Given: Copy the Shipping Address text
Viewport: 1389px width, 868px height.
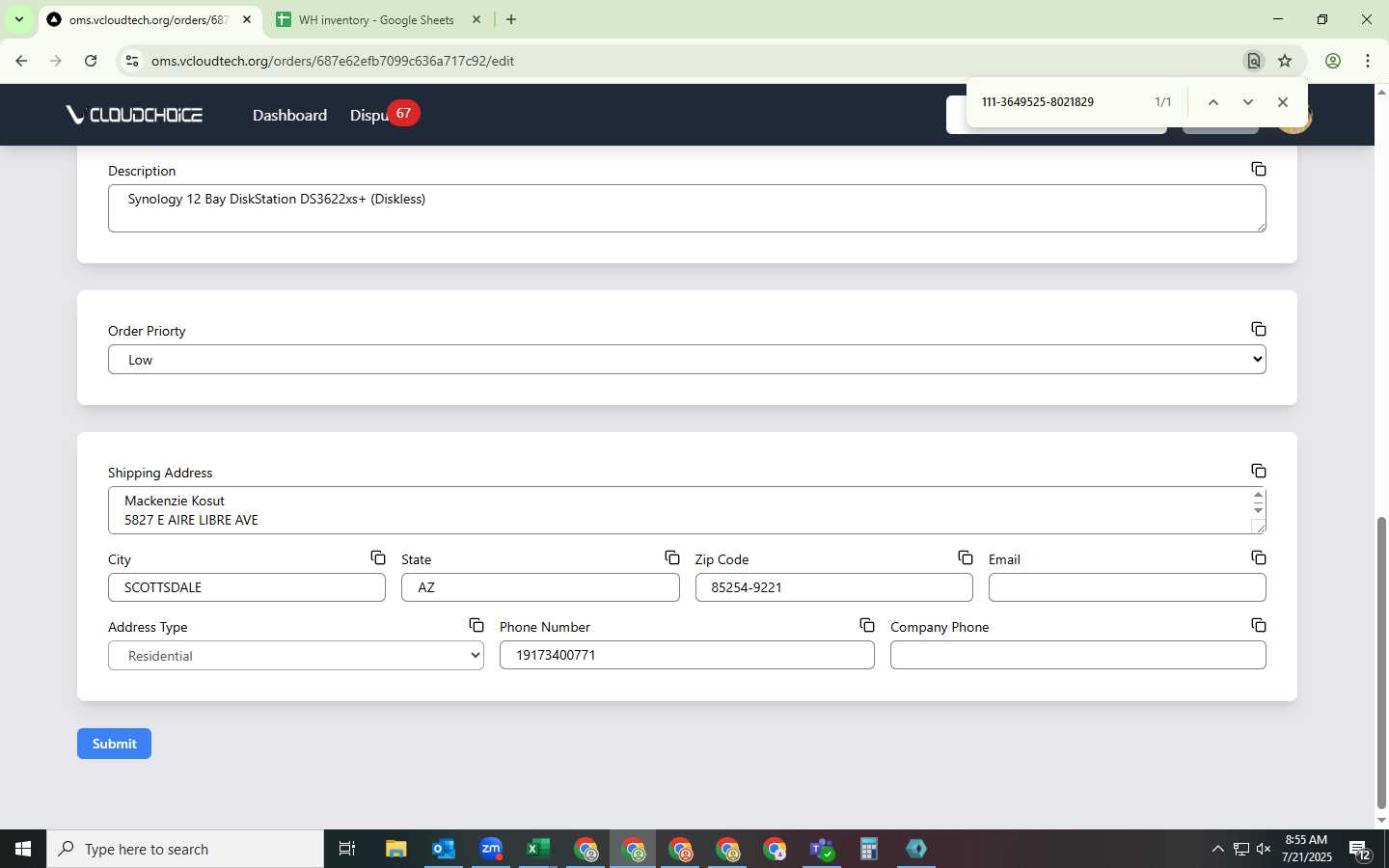Looking at the screenshot, I should point(1258,471).
